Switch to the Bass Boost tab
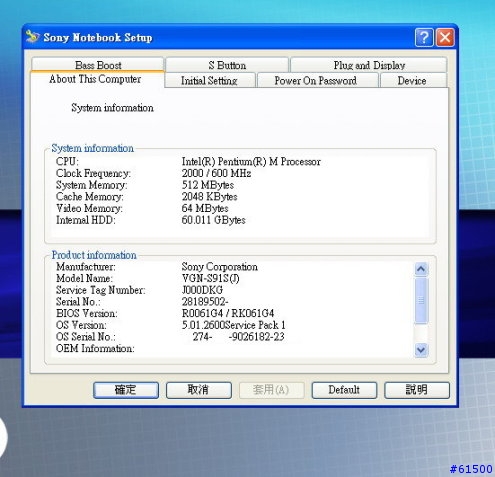The width and height of the screenshot is (495, 477). [98, 65]
